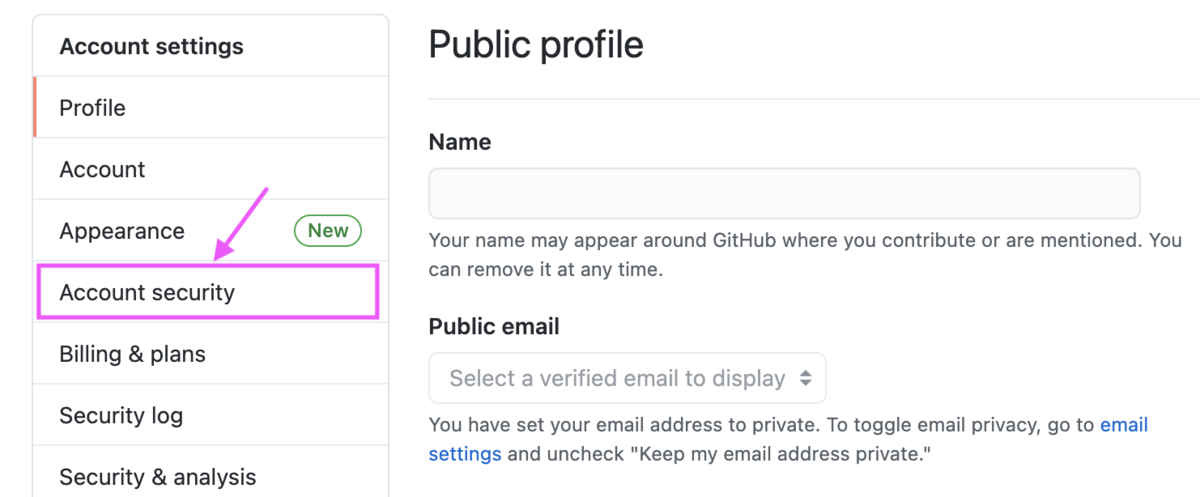
Task: Click the name visibility help text
Action: [804, 254]
